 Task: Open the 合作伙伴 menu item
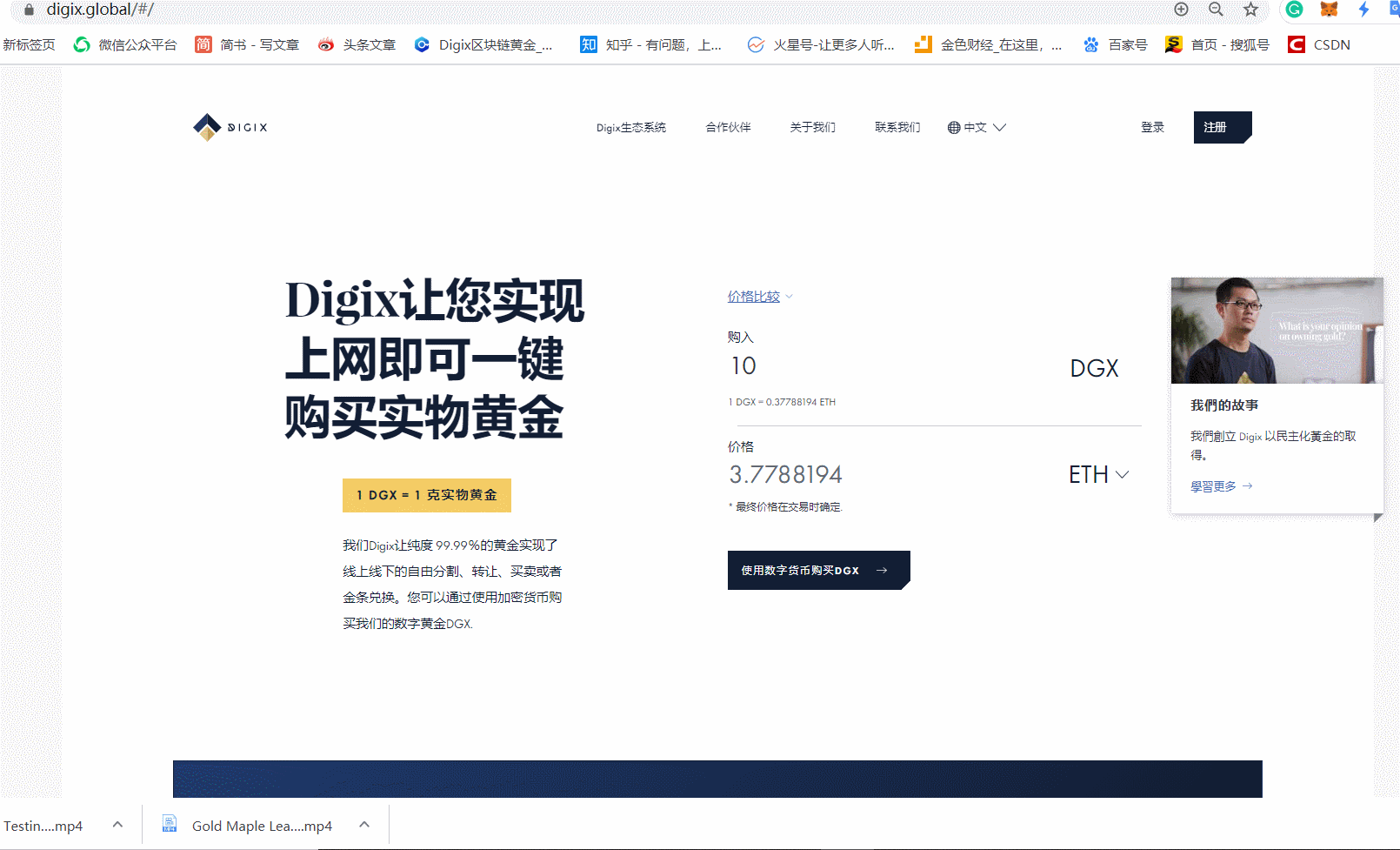click(729, 127)
